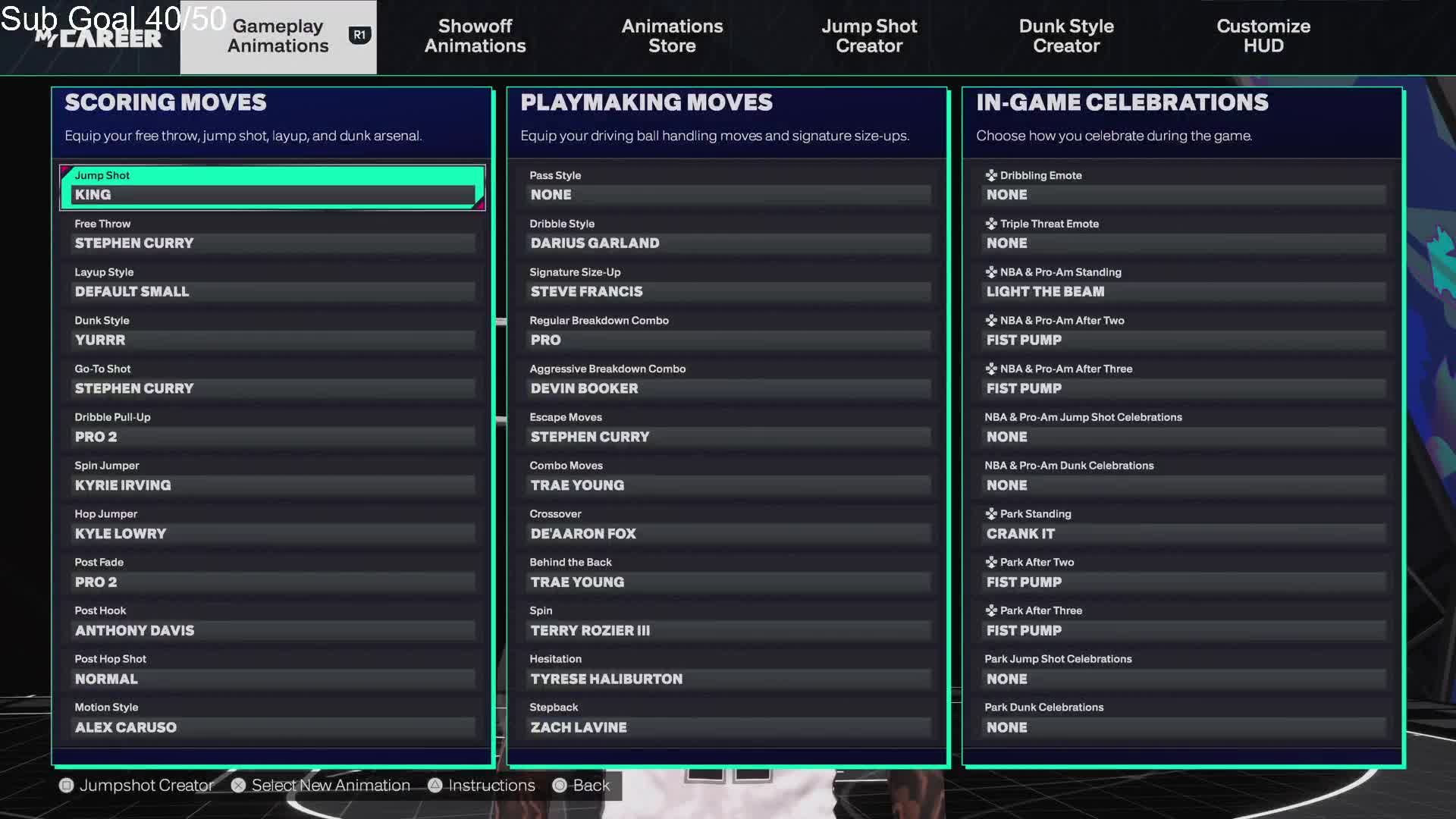Image resolution: width=1456 pixels, height=819 pixels.
Task: Select Stepback Zach LaVine row
Action: pyautogui.click(x=728, y=719)
